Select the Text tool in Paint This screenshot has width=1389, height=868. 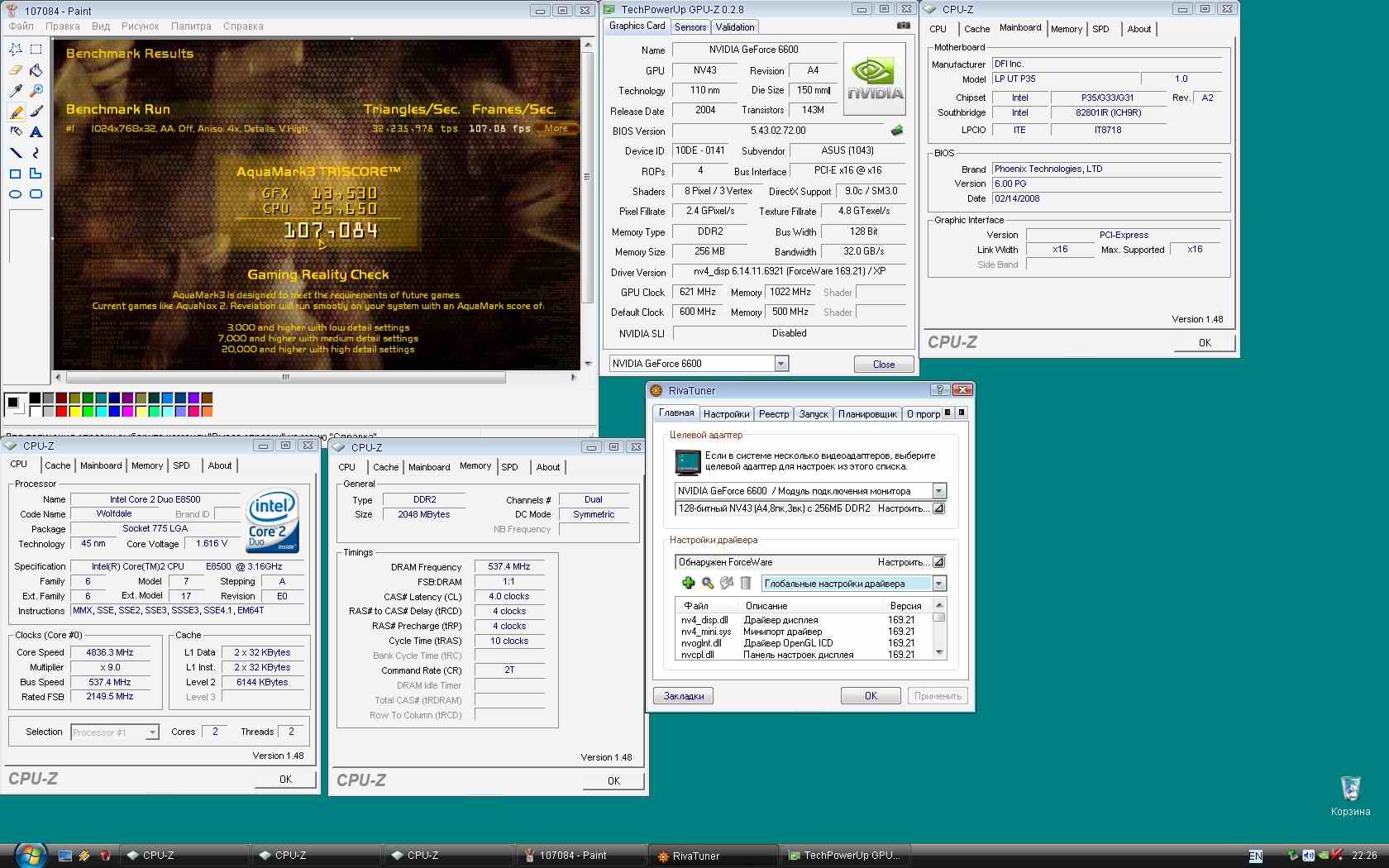(x=36, y=132)
